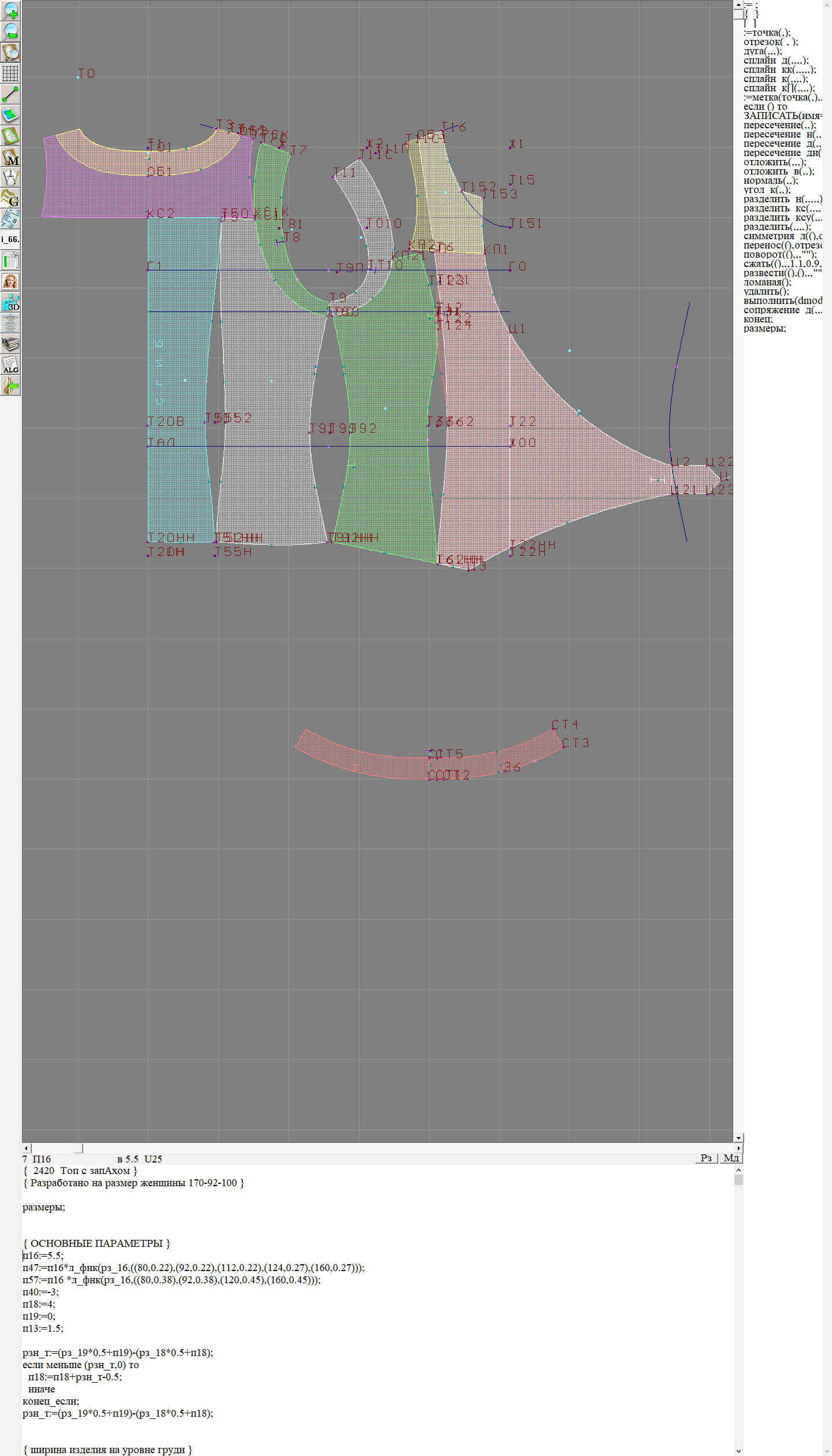Click the i_66 toolbar button
This screenshot has height=1456, width=832.
[x=10, y=239]
